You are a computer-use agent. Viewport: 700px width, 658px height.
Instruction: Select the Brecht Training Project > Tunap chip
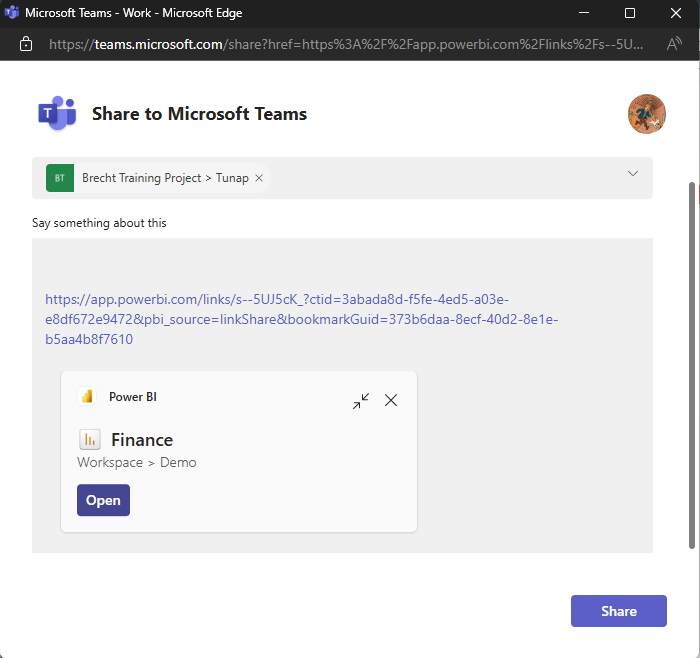[158, 178]
